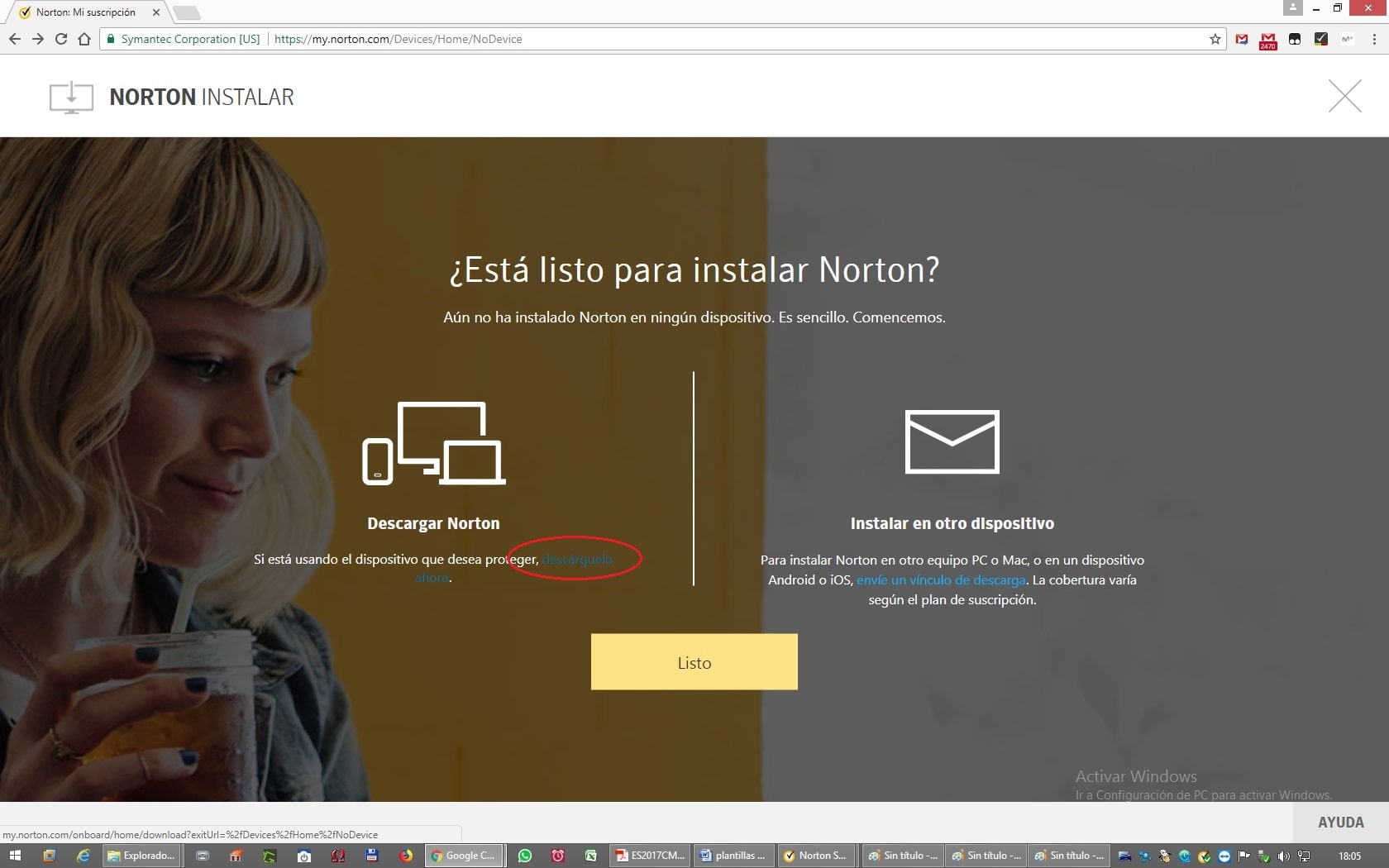The width and height of the screenshot is (1389, 868).
Task: Launch Internet Explorer from the taskbar
Action: coord(83,856)
